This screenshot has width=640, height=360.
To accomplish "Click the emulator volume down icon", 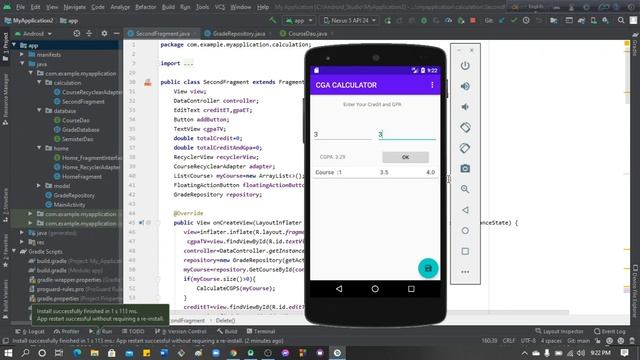I will tap(465, 107).
